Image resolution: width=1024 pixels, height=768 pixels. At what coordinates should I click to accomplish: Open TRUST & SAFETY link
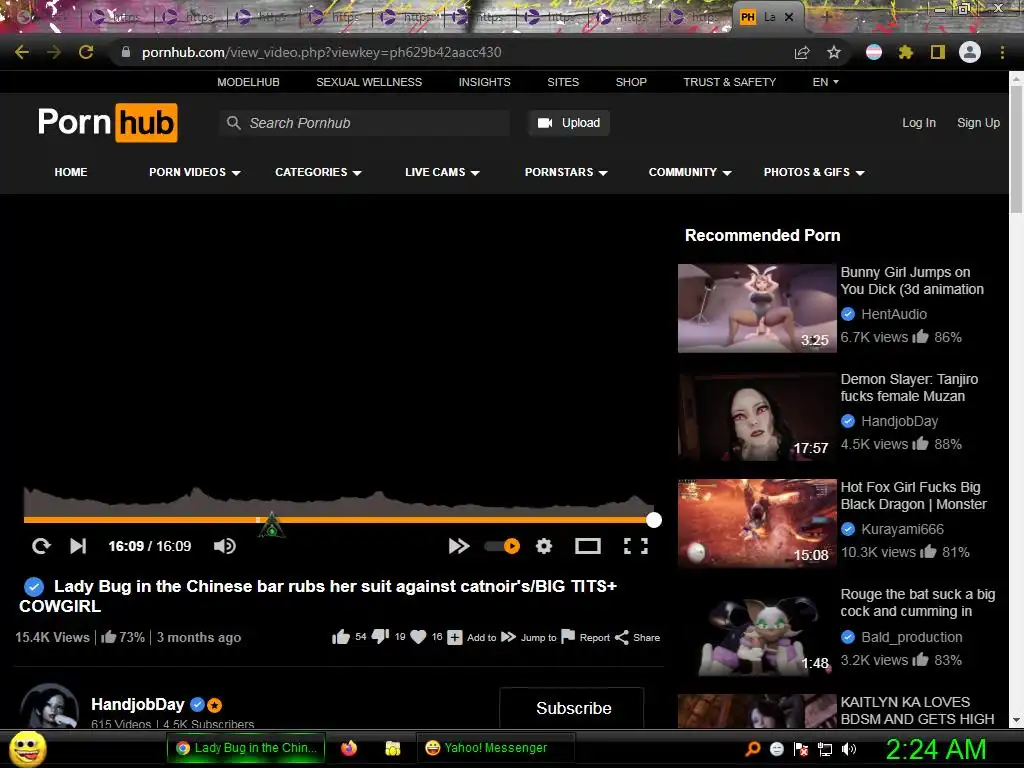[729, 82]
